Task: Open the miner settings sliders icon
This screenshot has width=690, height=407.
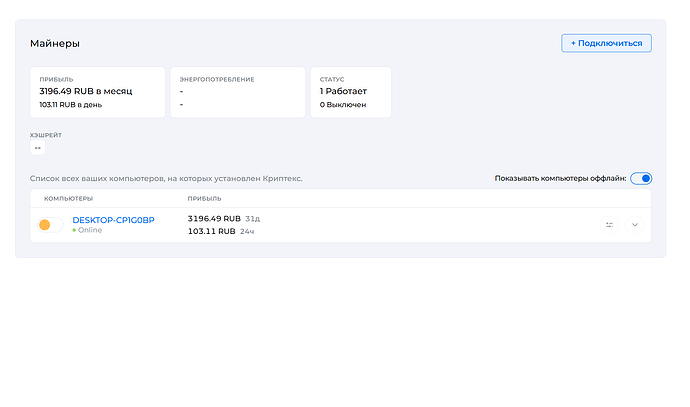Action: [x=609, y=225]
